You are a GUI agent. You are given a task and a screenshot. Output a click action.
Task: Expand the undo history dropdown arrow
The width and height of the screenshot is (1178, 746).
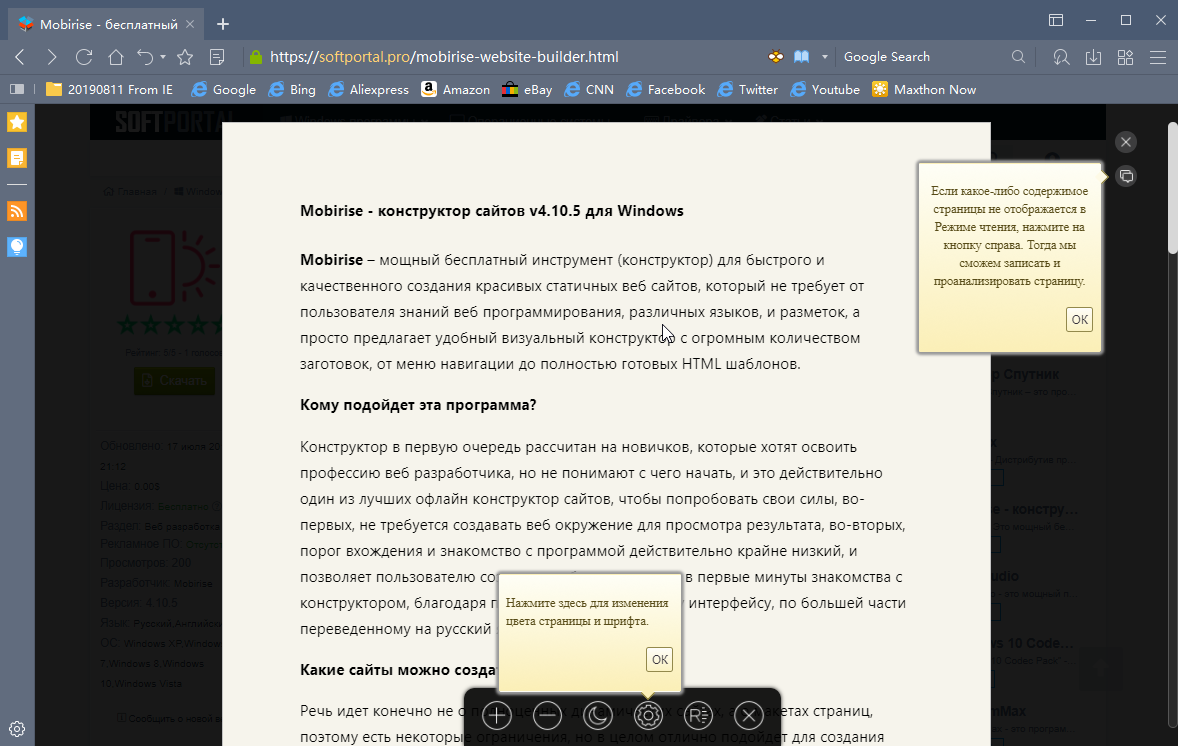[163, 57]
